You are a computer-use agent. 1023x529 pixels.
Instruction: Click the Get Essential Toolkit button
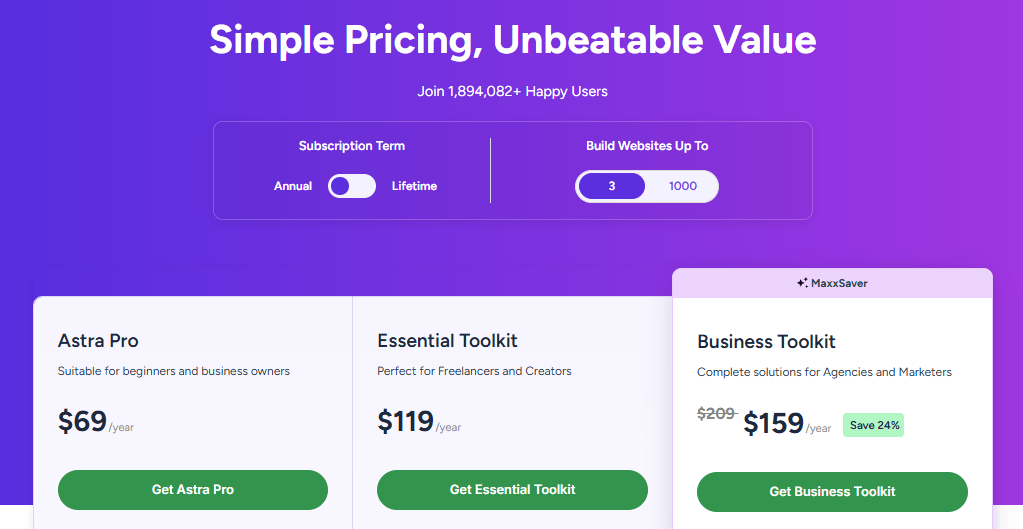512,490
